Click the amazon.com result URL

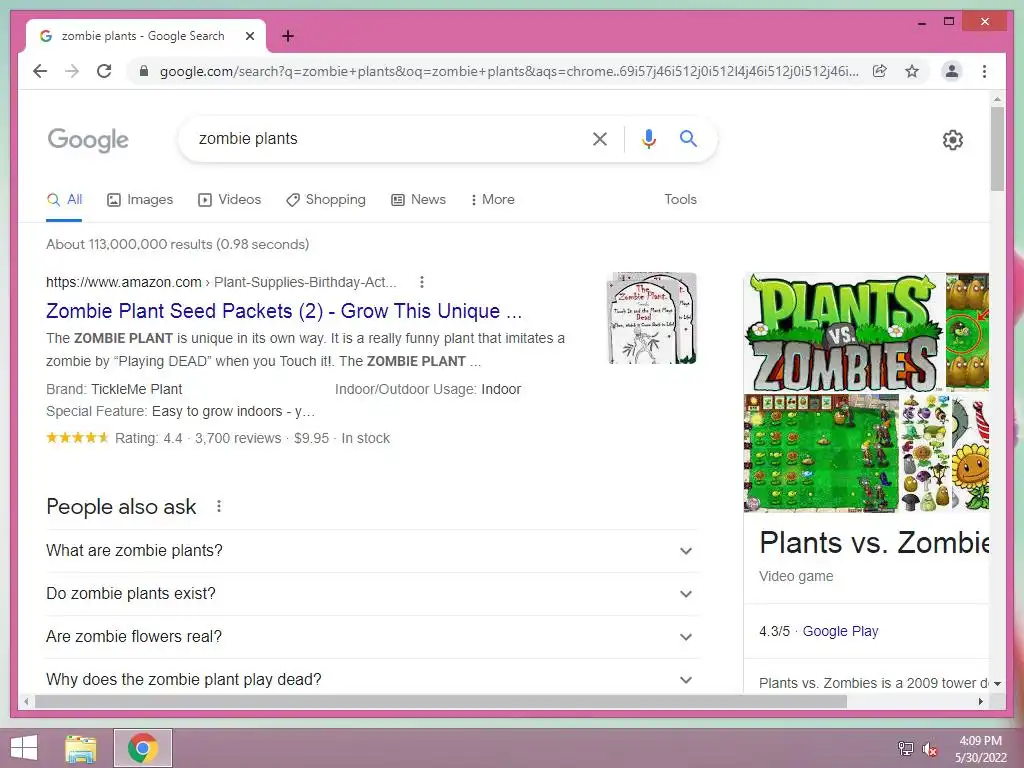pos(221,282)
